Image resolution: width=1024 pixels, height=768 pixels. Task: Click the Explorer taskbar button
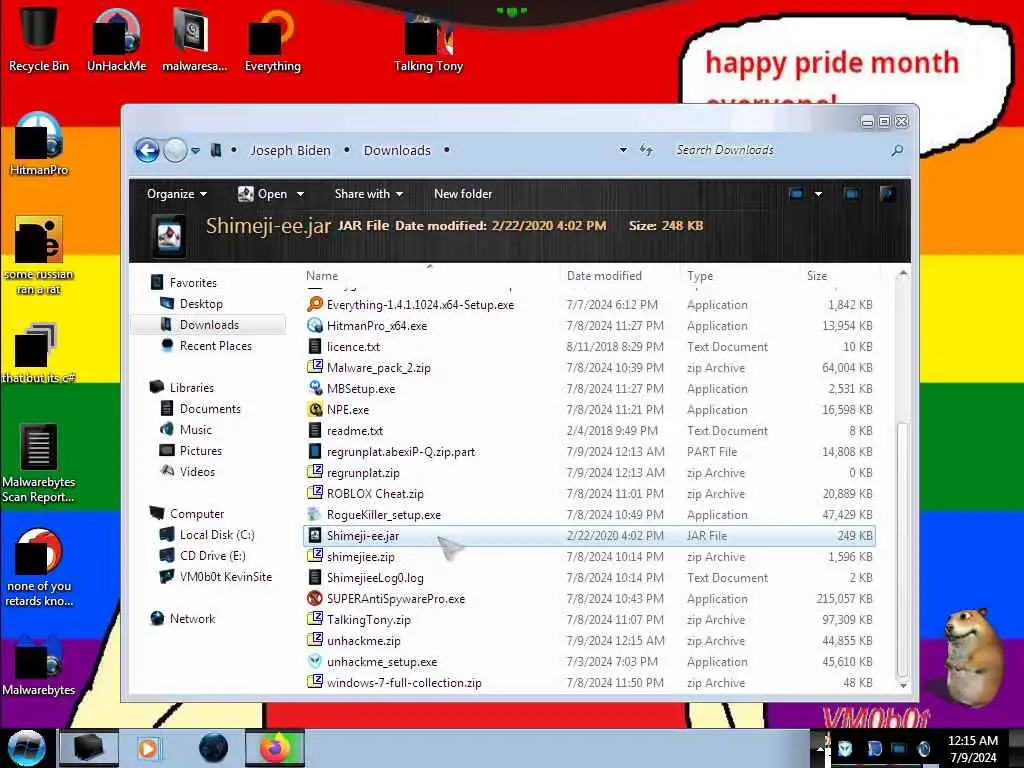89,748
